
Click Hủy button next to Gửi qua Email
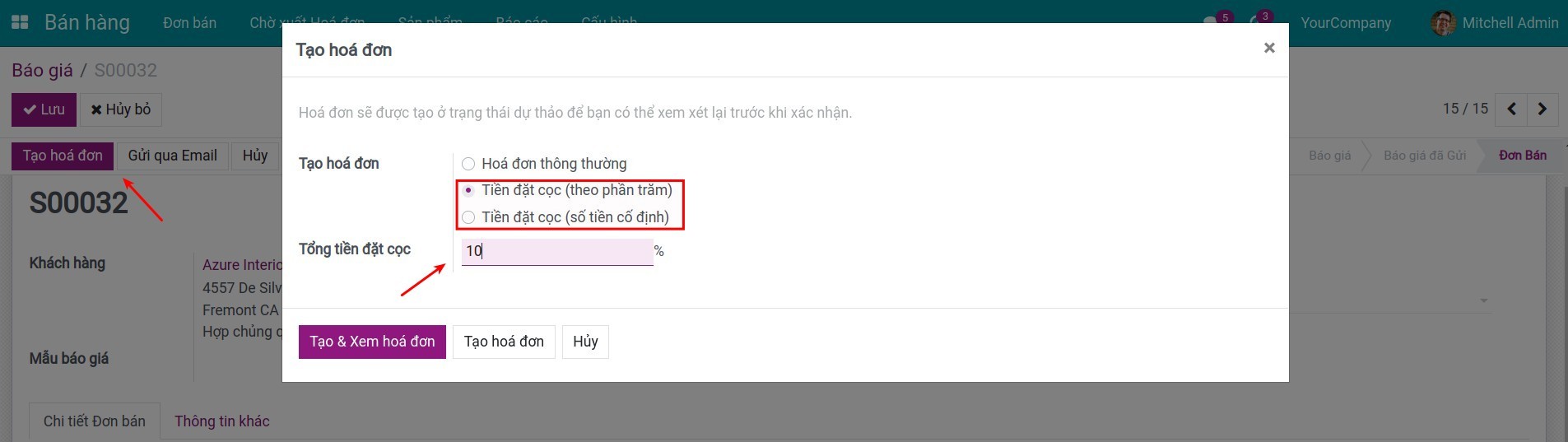(x=255, y=156)
